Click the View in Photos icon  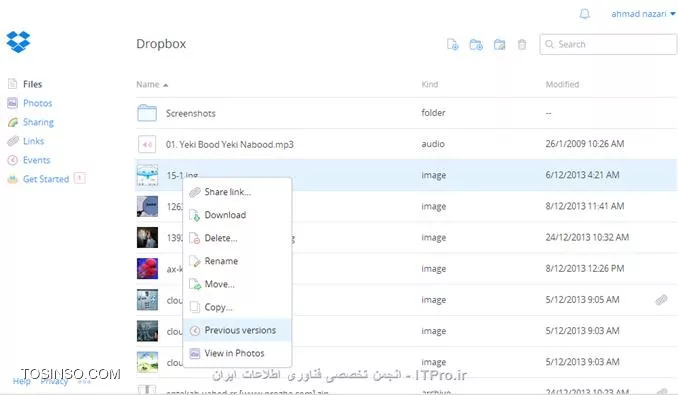click(195, 353)
